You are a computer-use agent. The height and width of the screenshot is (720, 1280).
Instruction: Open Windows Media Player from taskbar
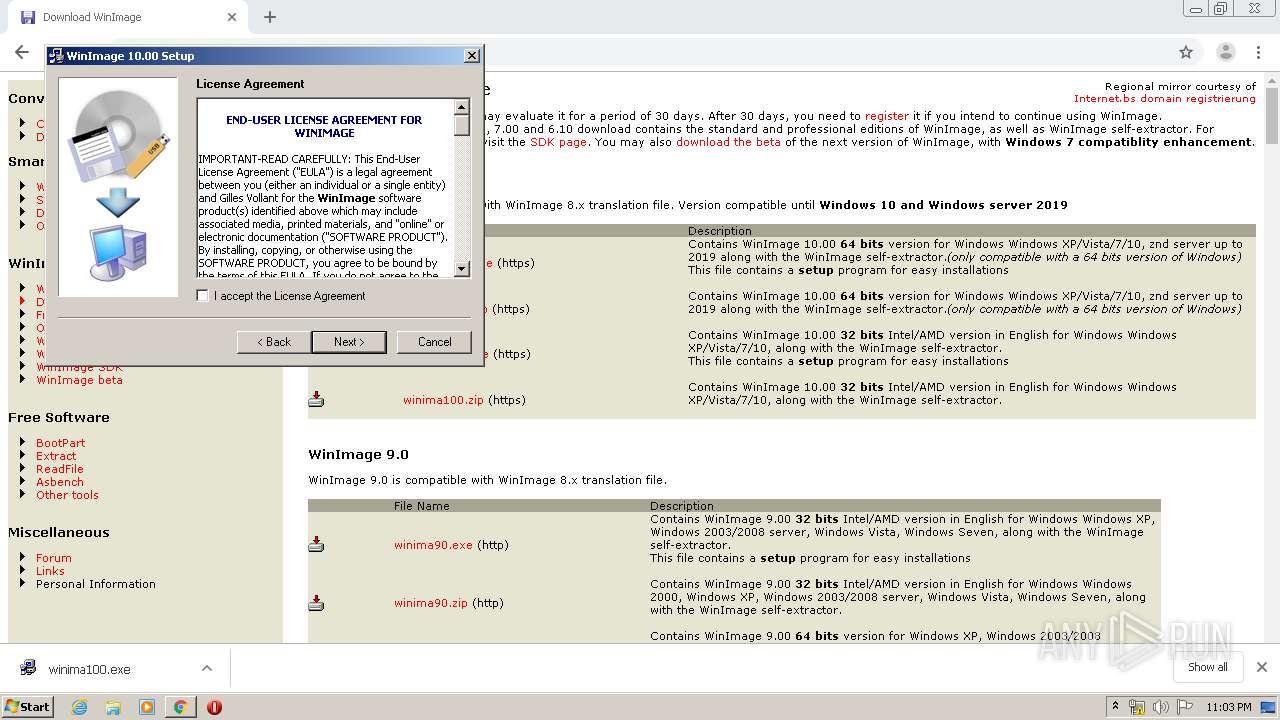point(147,707)
